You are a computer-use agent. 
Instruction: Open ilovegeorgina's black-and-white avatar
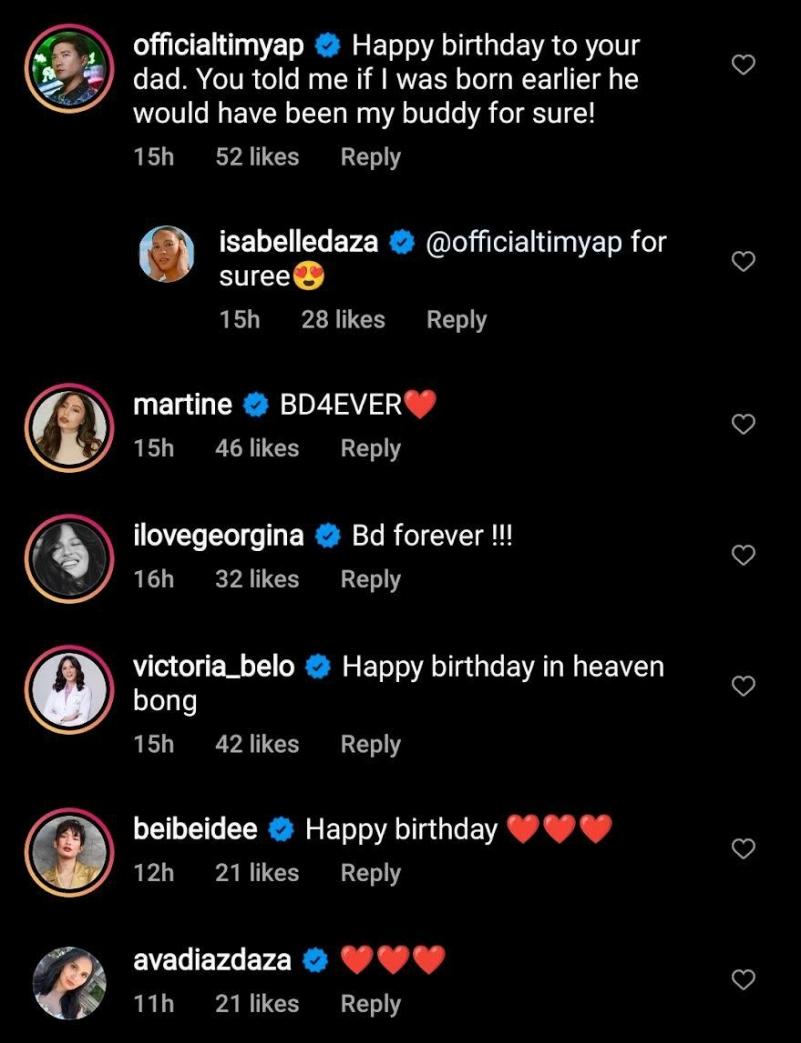point(69,558)
